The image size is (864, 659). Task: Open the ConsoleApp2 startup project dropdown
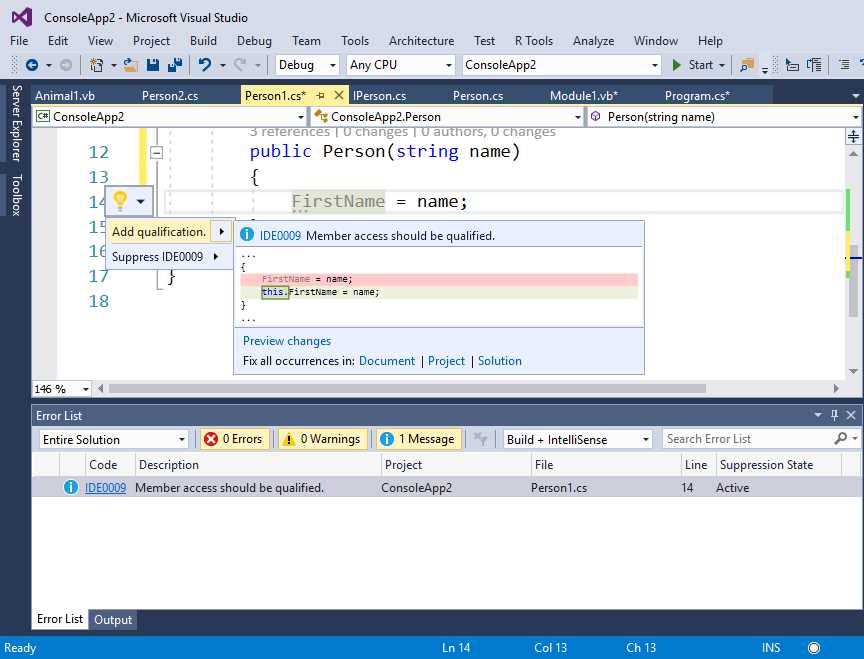561,65
